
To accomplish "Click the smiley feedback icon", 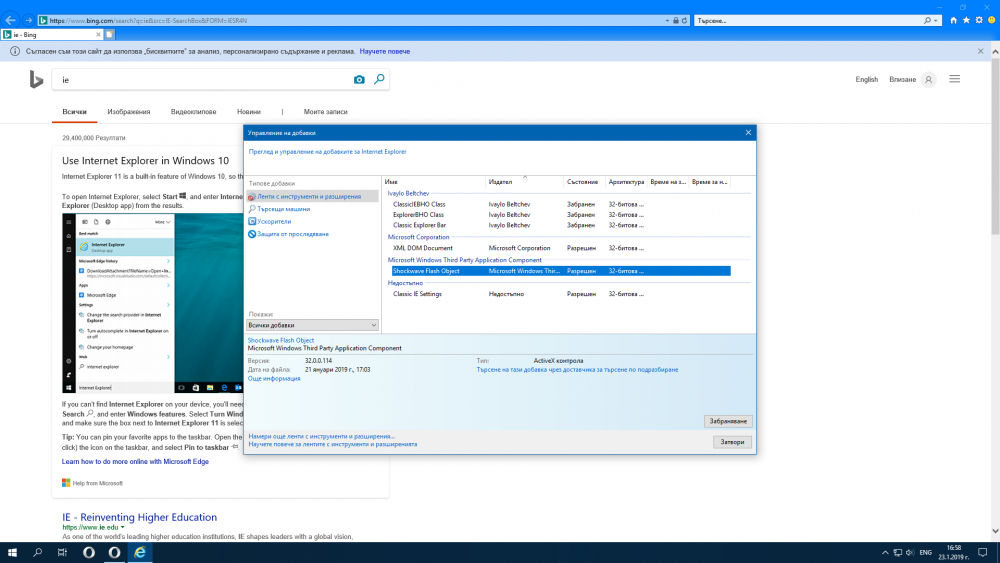I will pos(992,20).
